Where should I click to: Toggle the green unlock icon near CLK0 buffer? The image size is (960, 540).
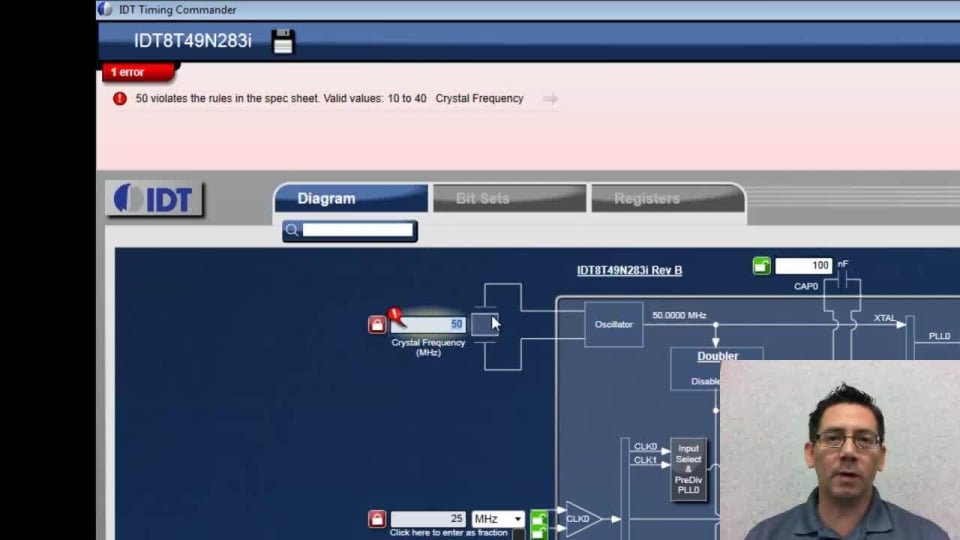pyautogui.click(x=539, y=520)
